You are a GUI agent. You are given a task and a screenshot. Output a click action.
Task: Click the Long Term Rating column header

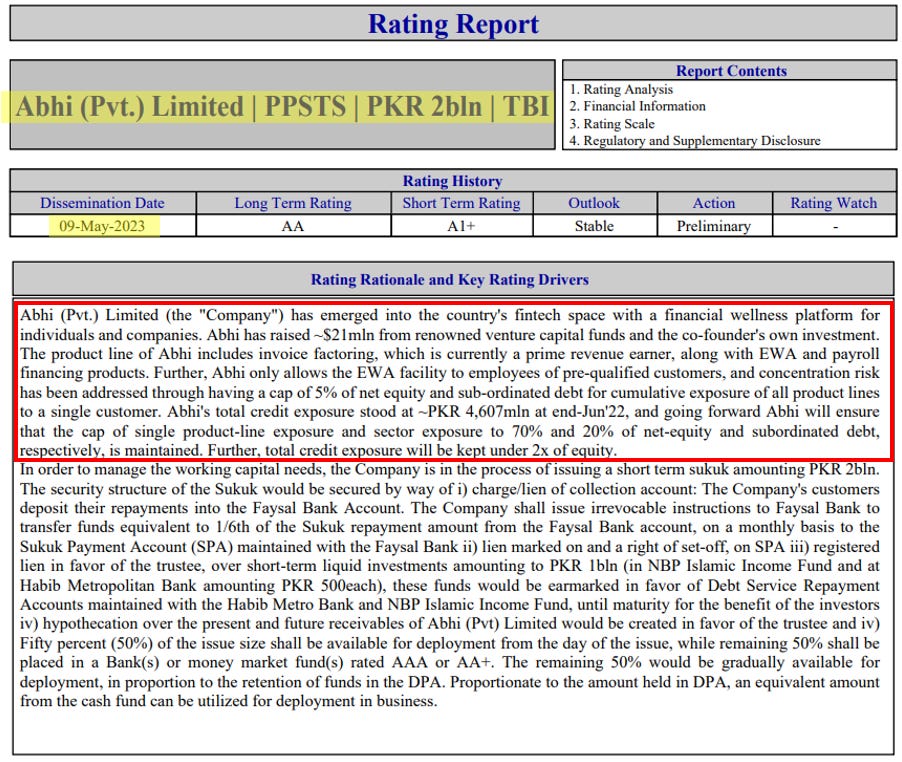pyautogui.click(x=293, y=203)
